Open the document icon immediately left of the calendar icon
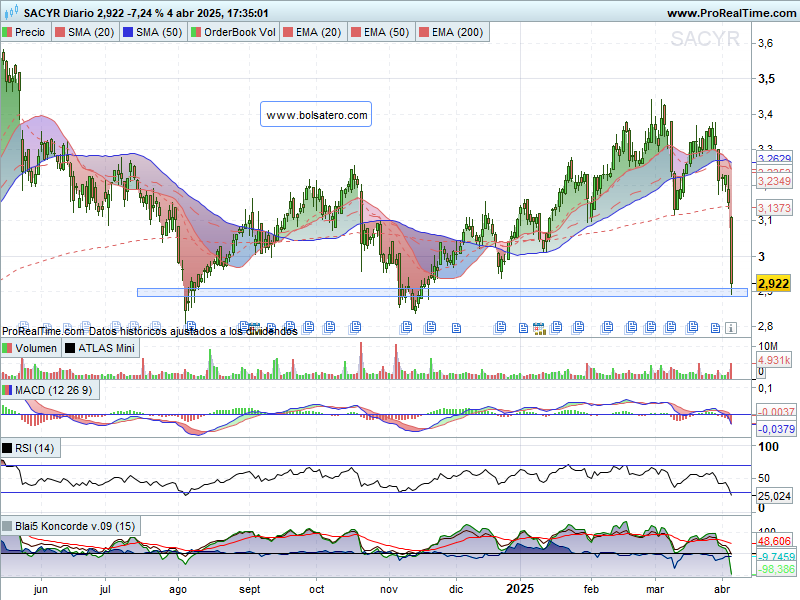The width and height of the screenshot is (800, 600). pyautogui.click(x=523, y=328)
